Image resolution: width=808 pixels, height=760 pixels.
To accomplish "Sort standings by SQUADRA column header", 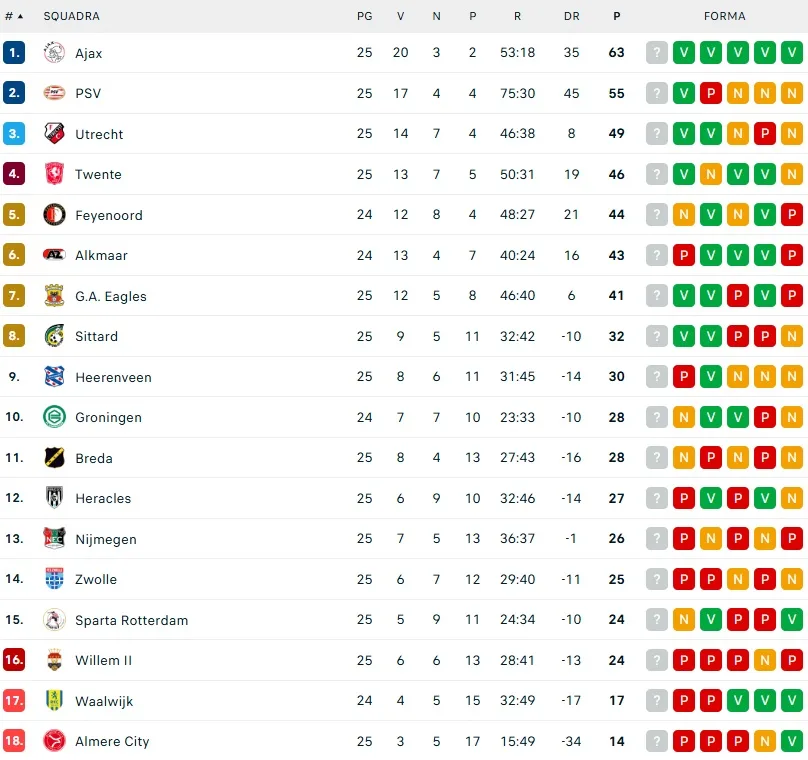I will point(71,16).
